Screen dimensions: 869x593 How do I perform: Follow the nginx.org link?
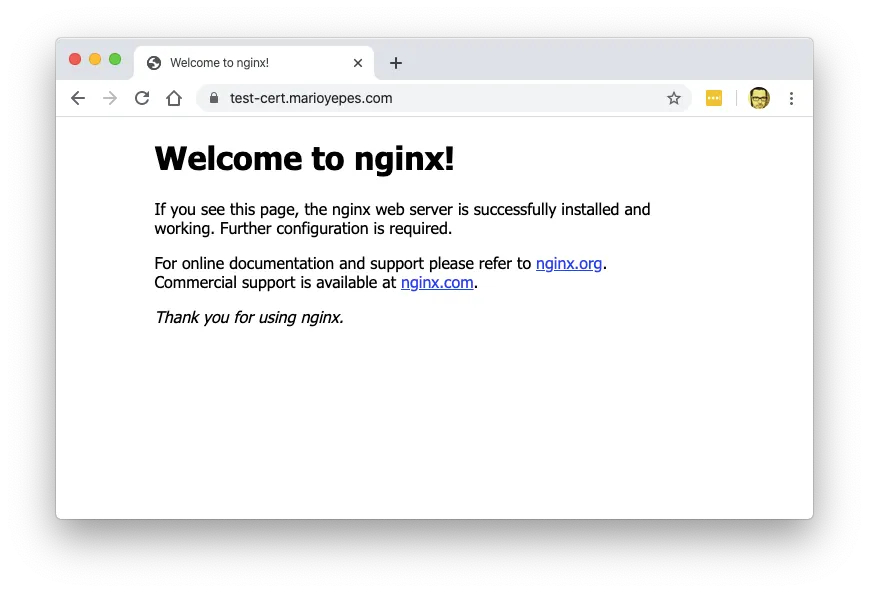(x=569, y=263)
